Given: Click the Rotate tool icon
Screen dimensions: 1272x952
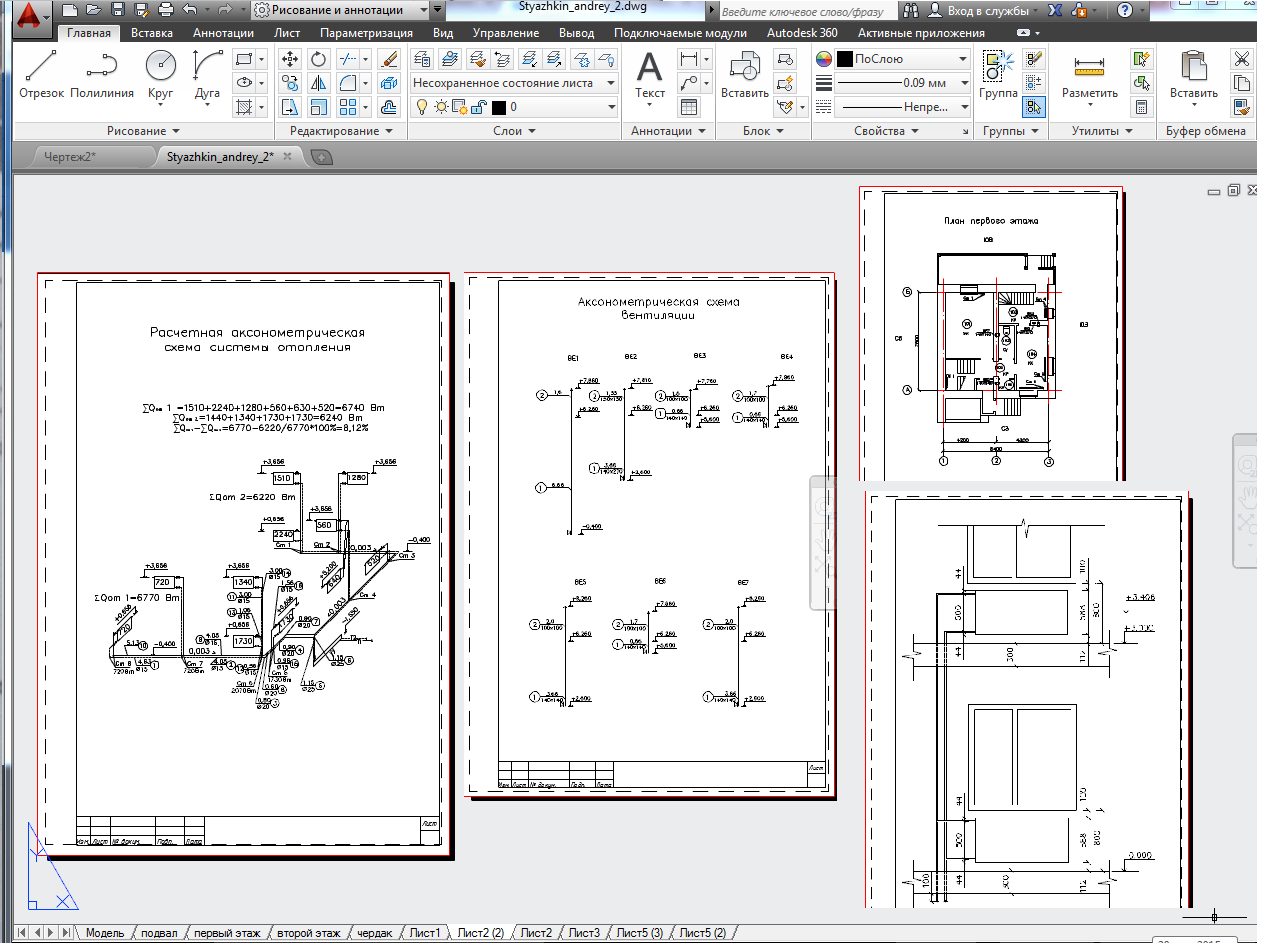Looking at the screenshot, I should [x=319, y=59].
